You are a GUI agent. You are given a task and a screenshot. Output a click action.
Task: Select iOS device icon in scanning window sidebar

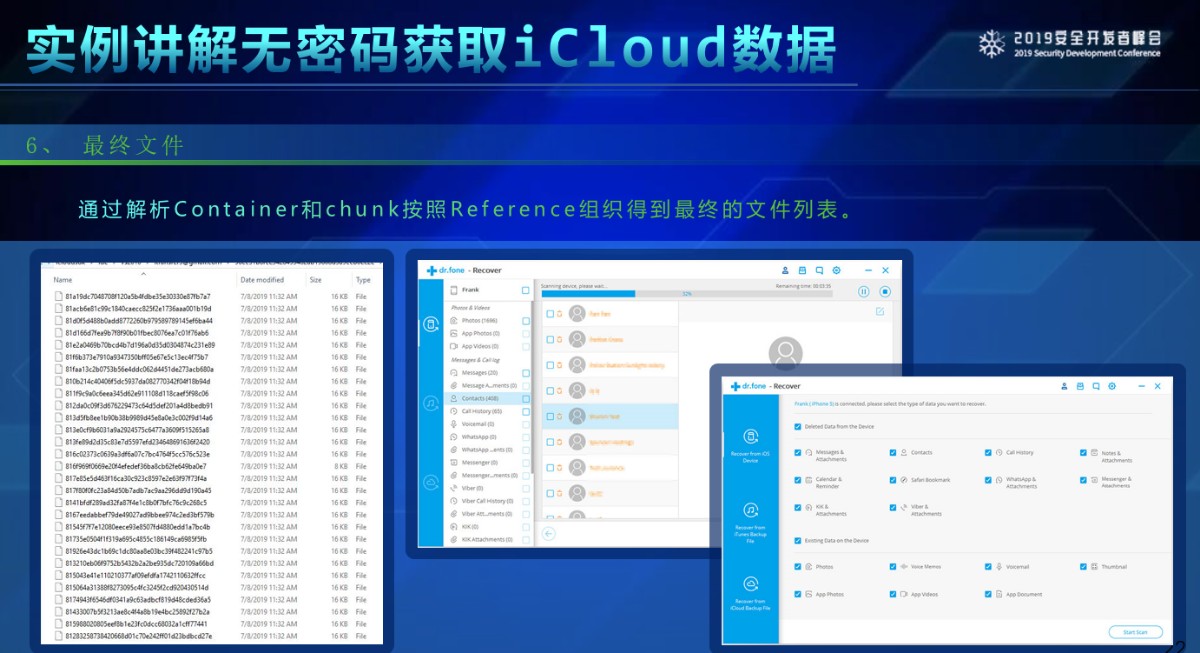(x=431, y=325)
